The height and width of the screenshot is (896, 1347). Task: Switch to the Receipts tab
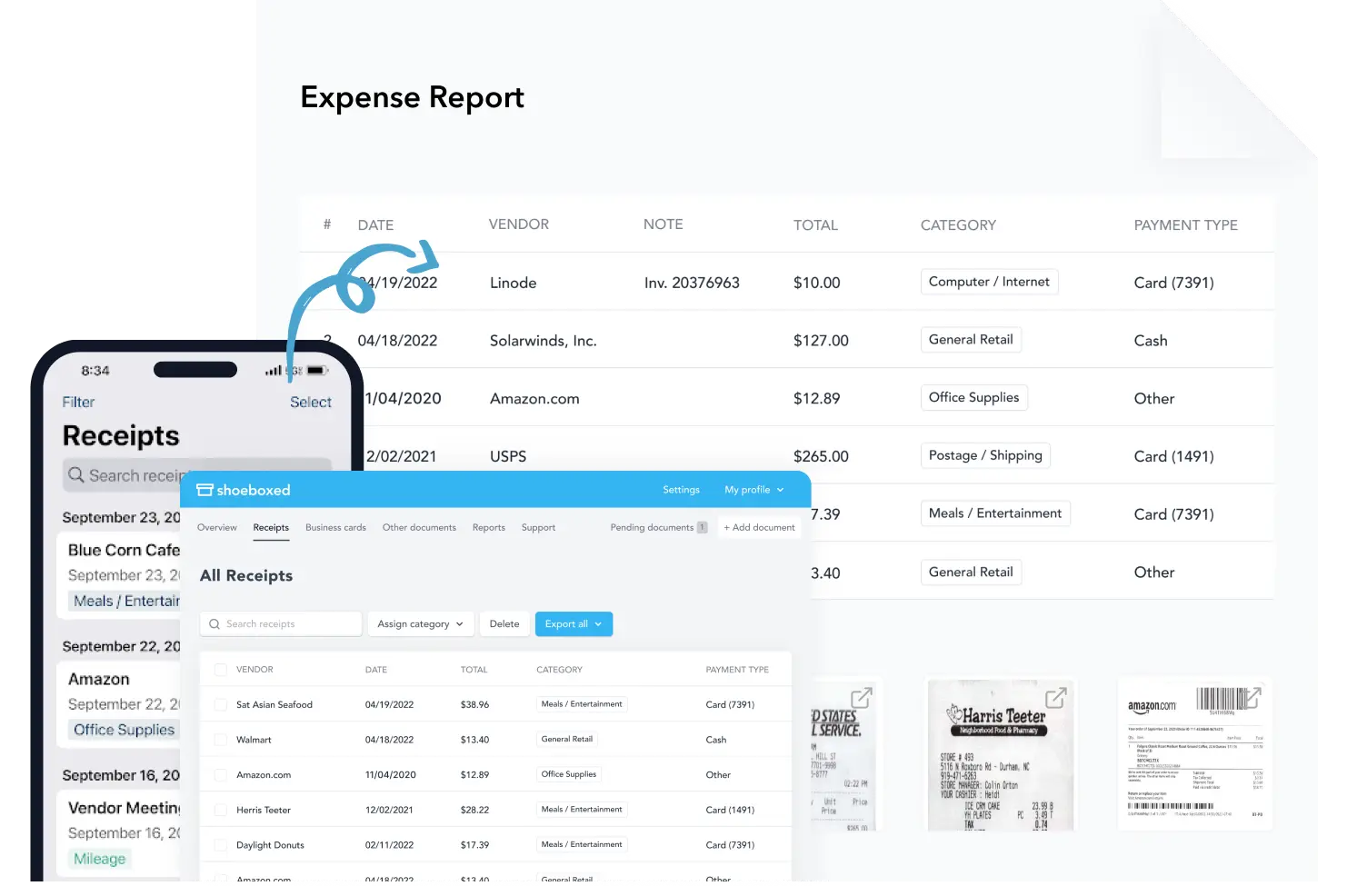pos(271,528)
